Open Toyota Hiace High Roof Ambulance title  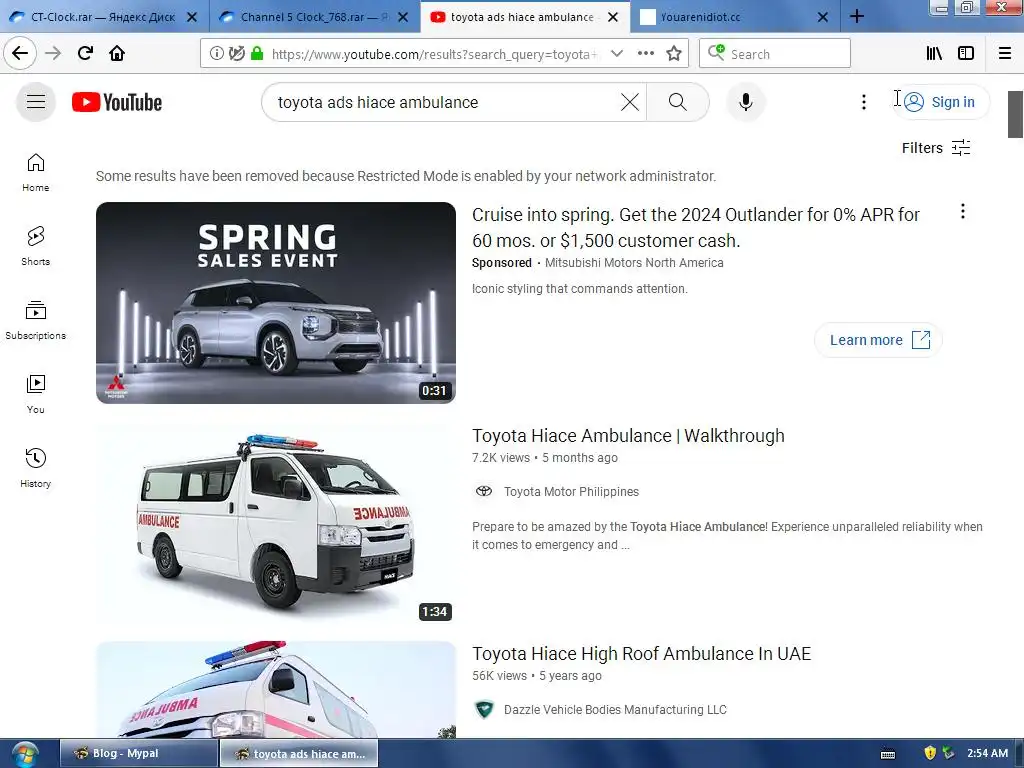point(641,654)
